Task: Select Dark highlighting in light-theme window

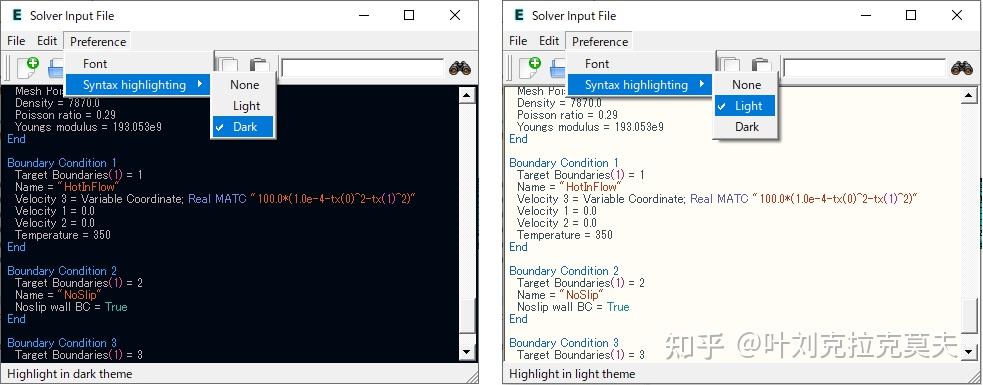Action: (x=745, y=127)
